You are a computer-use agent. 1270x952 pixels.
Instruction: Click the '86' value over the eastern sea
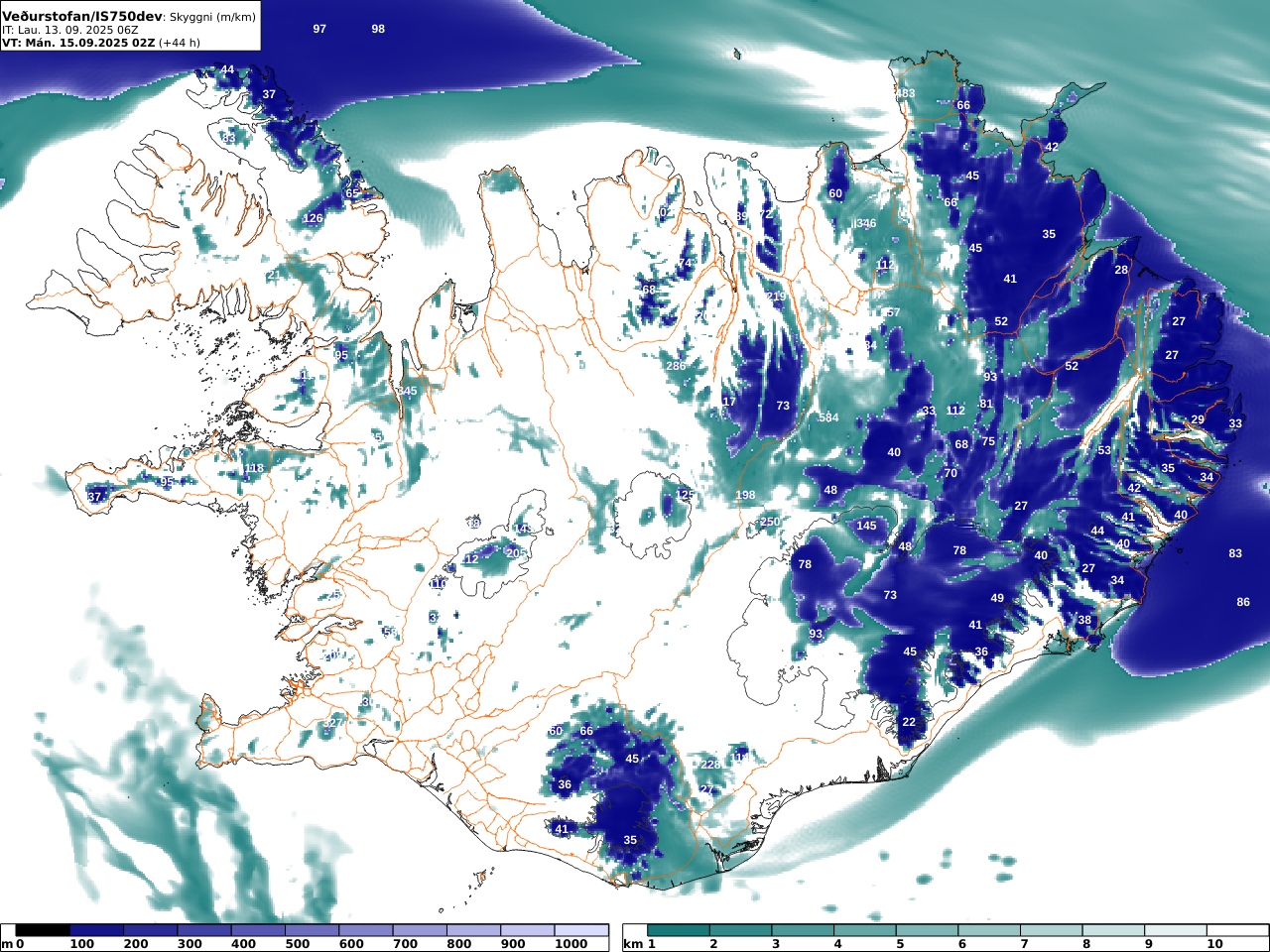pyautogui.click(x=1243, y=602)
